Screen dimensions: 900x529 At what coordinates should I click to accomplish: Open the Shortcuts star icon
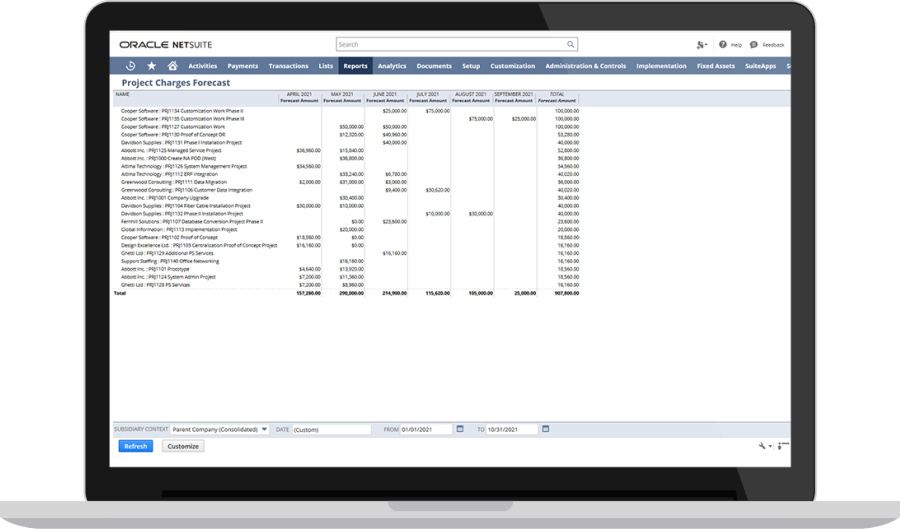(152, 65)
